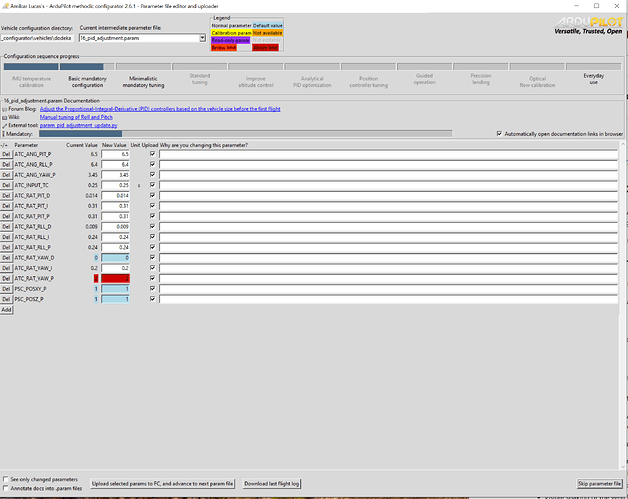Open the intermediate parameter file dropdown
The image size is (628, 499).
click(203, 38)
